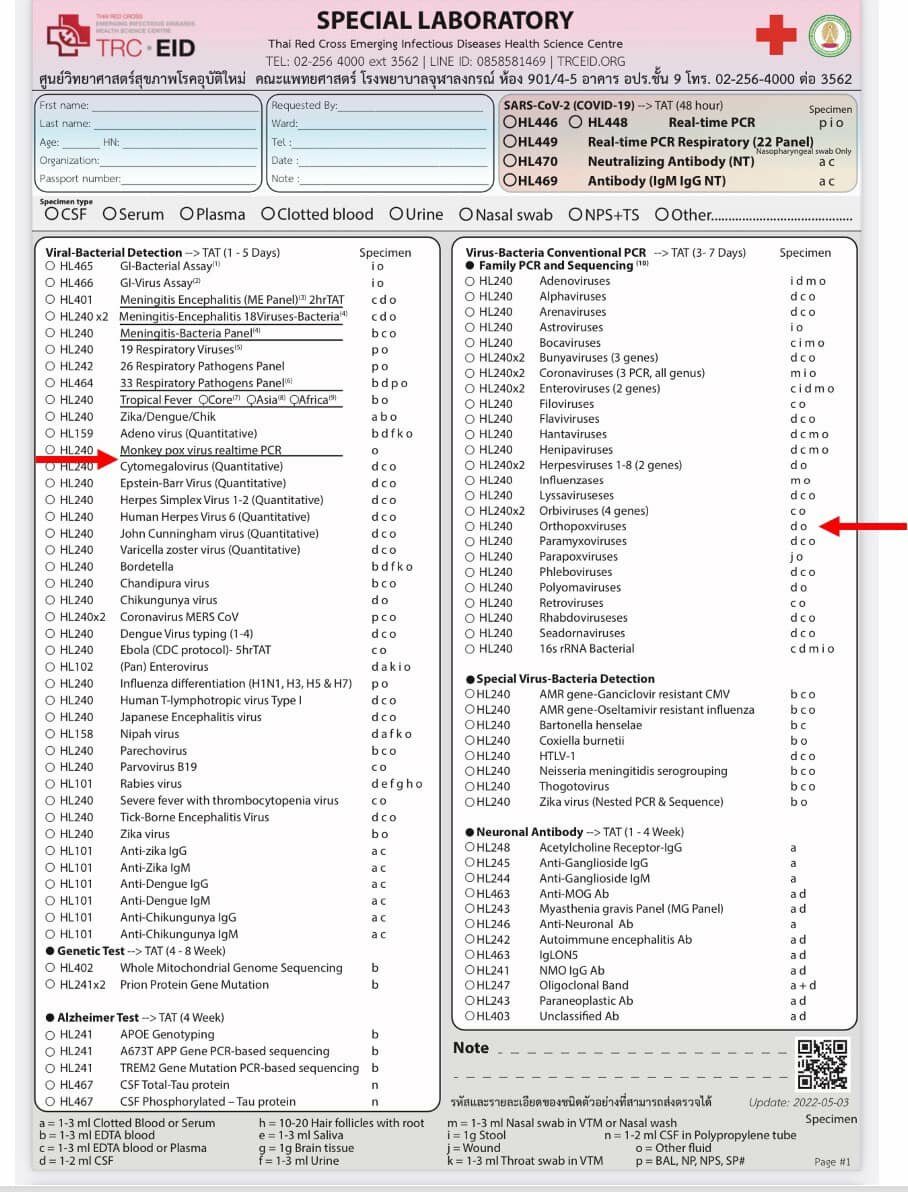The image size is (908, 1192).
Task: Click the Organization field line
Action: point(179,160)
